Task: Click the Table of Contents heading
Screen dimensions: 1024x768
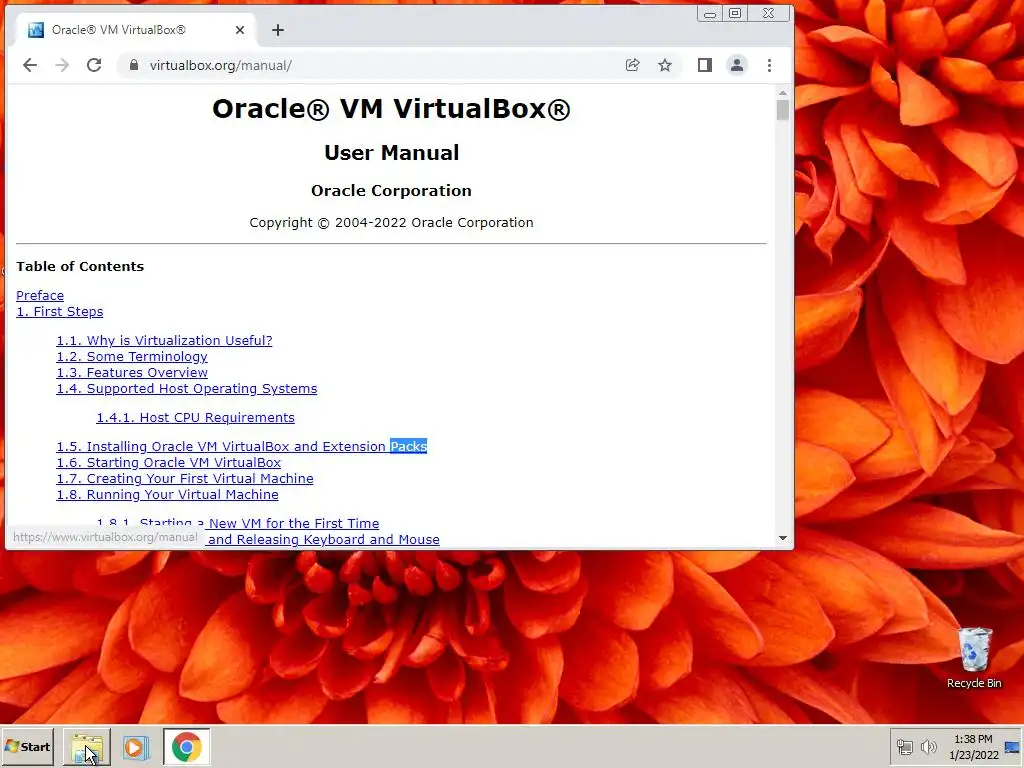Action: [80, 266]
